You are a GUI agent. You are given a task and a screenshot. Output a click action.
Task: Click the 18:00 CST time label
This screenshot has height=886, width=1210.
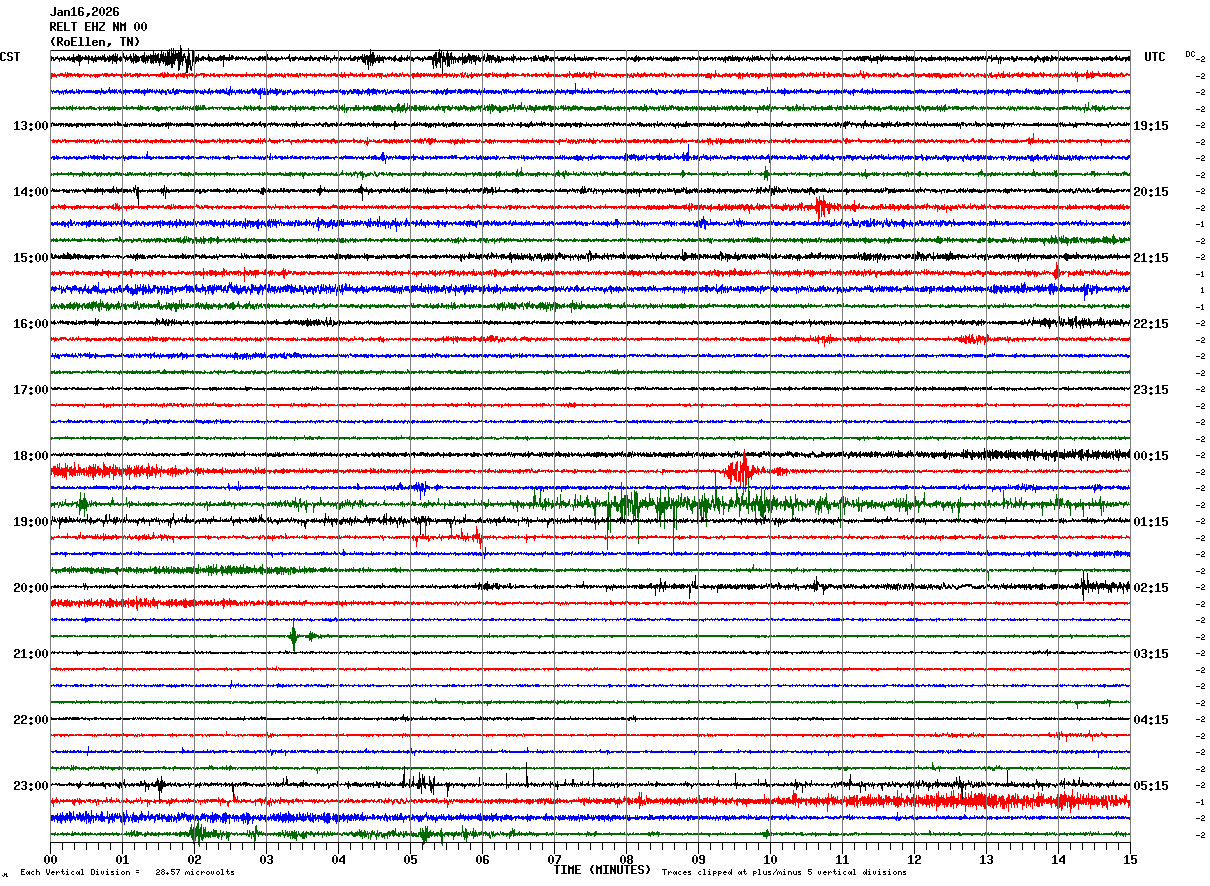[30, 456]
